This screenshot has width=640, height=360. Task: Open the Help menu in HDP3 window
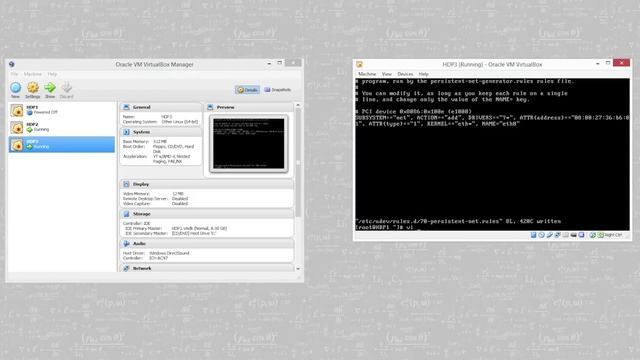pos(423,74)
